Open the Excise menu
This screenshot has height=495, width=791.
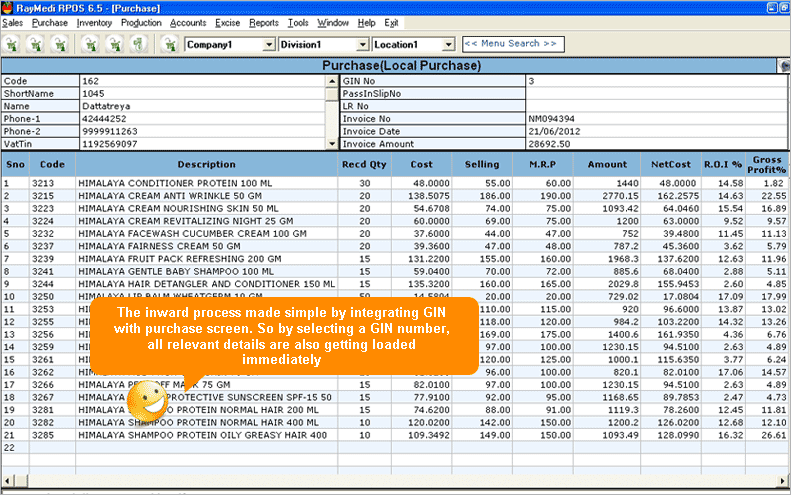point(226,22)
